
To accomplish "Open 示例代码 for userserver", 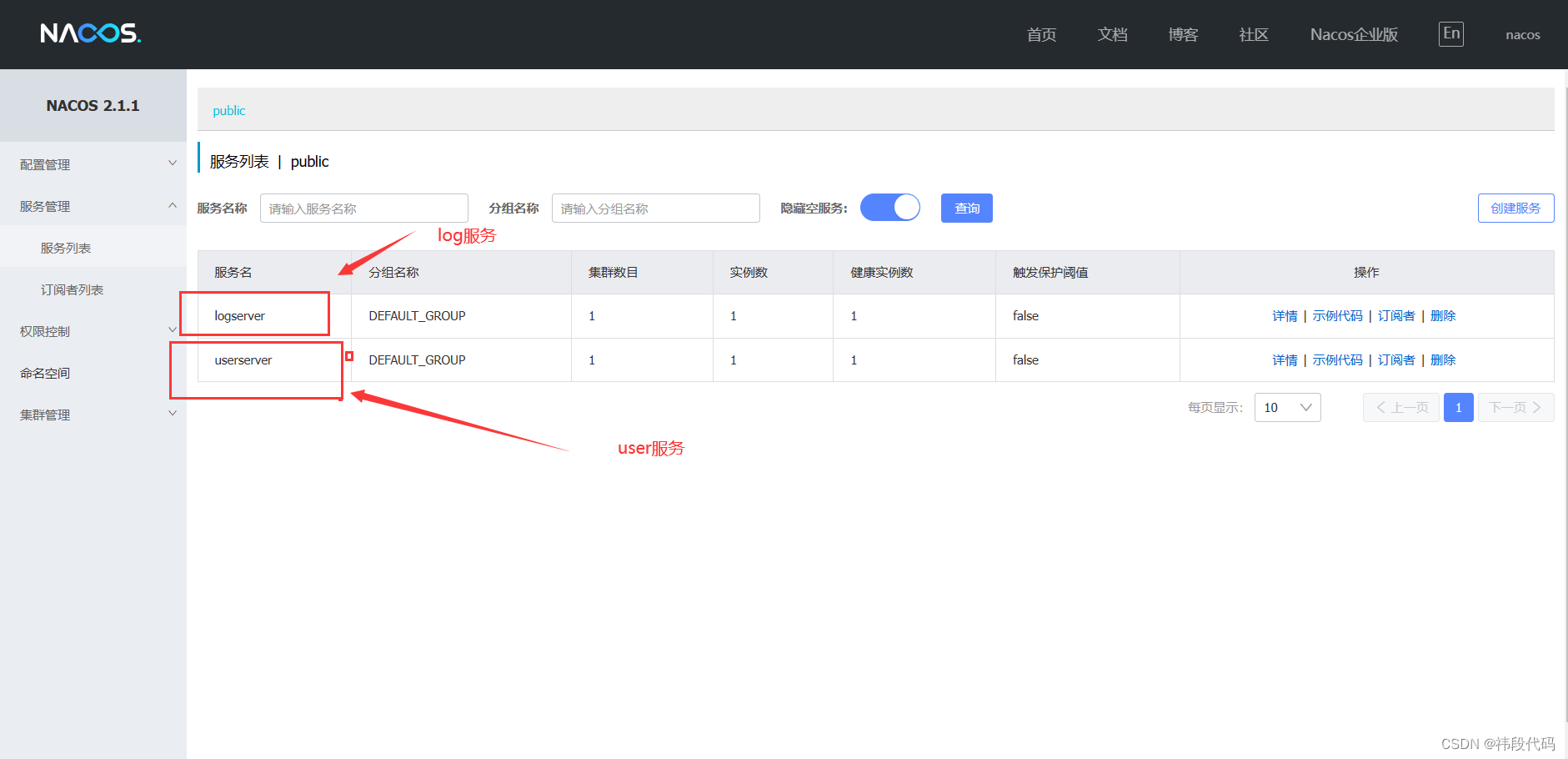I will click(1337, 360).
